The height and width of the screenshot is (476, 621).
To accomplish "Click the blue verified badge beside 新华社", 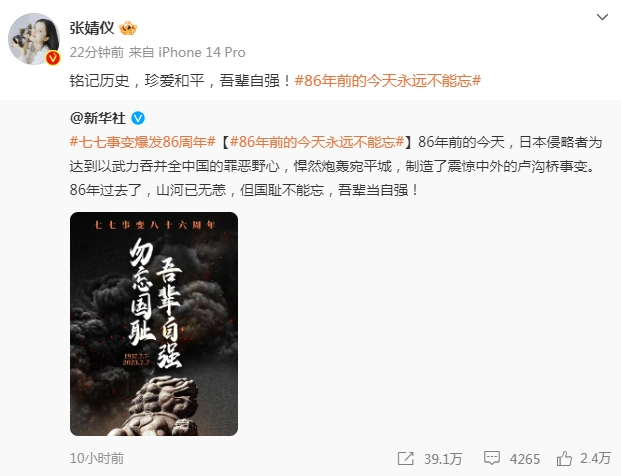I will coord(138,118).
